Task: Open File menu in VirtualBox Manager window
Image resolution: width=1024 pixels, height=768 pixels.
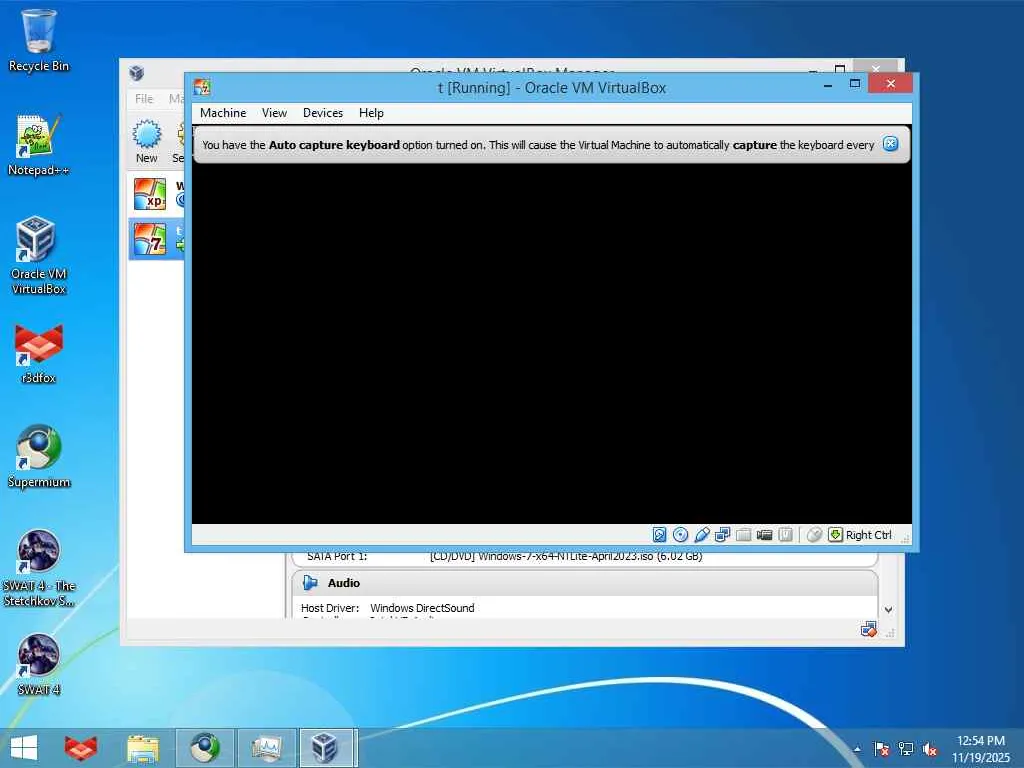Action: (x=144, y=99)
